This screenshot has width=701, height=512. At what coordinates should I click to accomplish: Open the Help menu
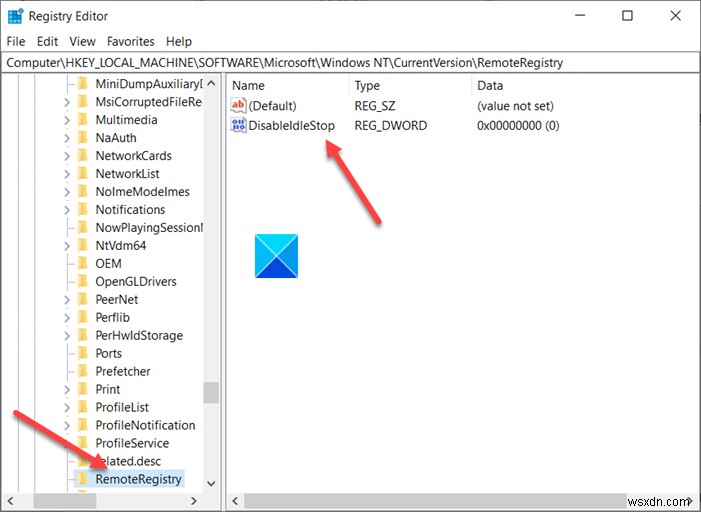coord(179,41)
